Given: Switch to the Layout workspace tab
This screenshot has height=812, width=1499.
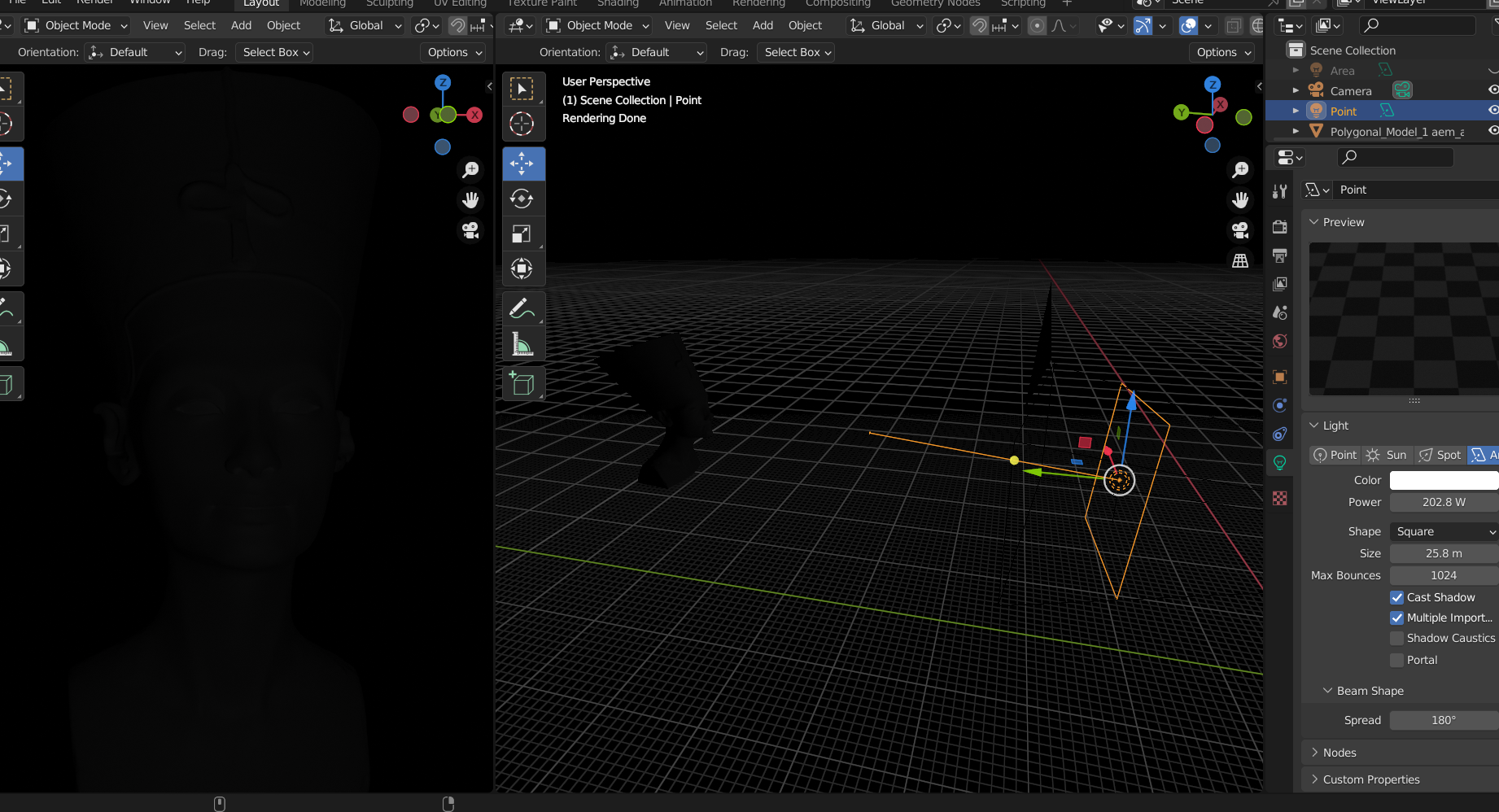Looking at the screenshot, I should tap(261, 3).
